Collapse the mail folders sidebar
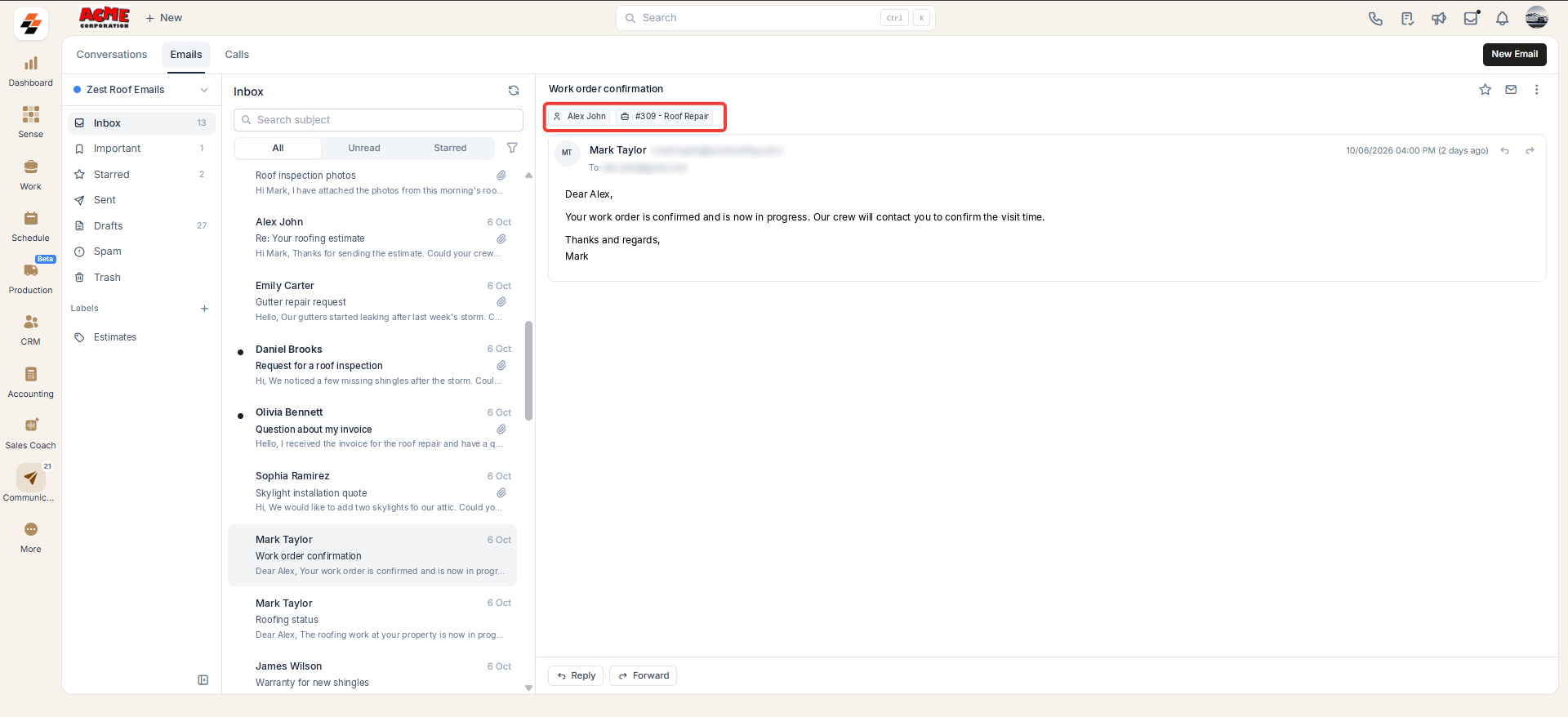Viewport: 1568px width, 717px height. (203, 679)
